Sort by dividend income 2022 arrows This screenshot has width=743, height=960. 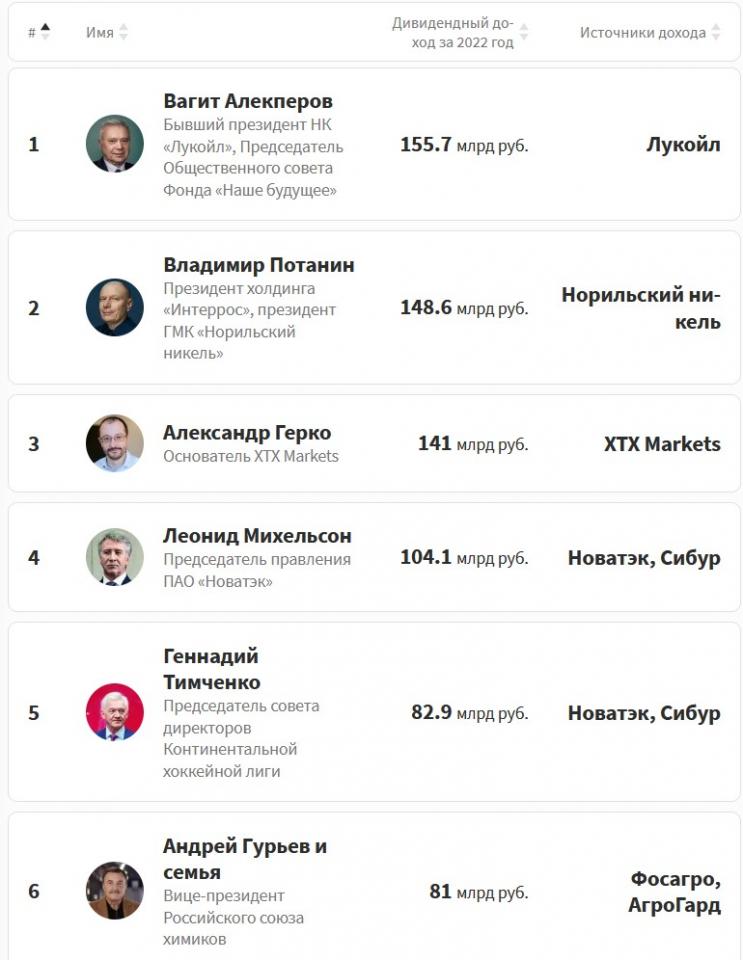point(524,33)
